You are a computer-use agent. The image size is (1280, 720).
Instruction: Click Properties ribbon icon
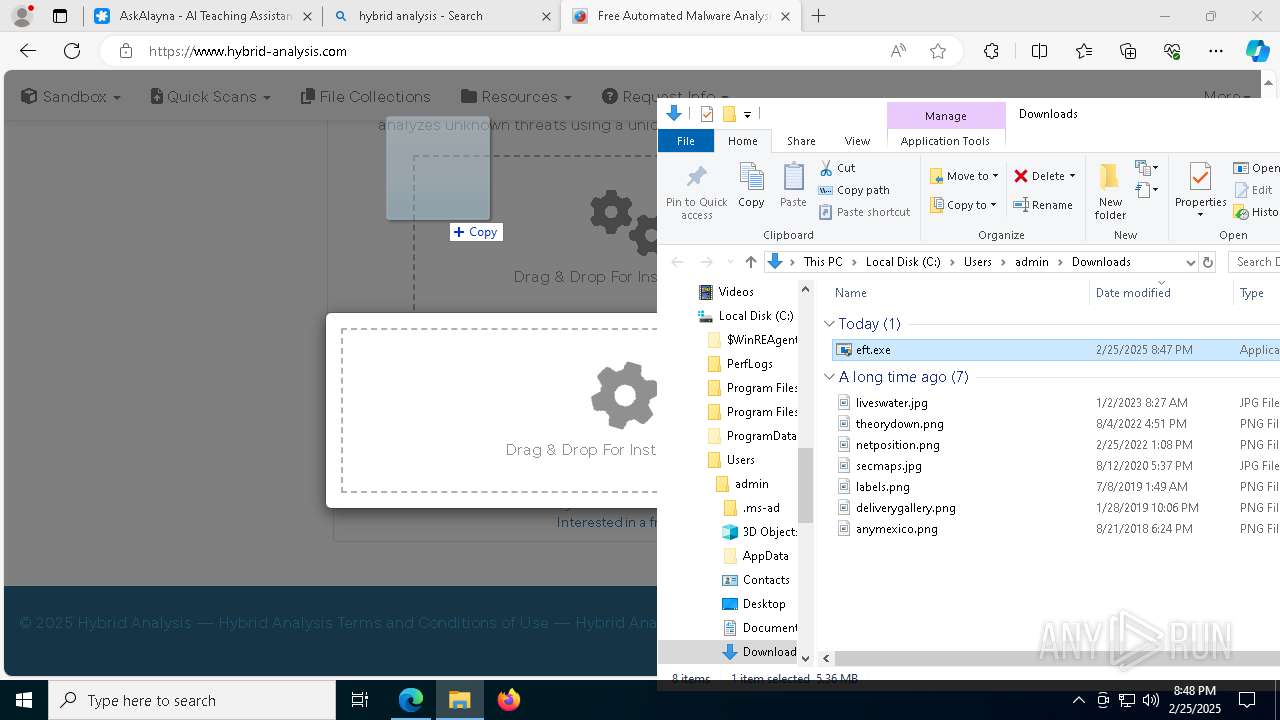pyautogui.click(x=1200, y=190)
